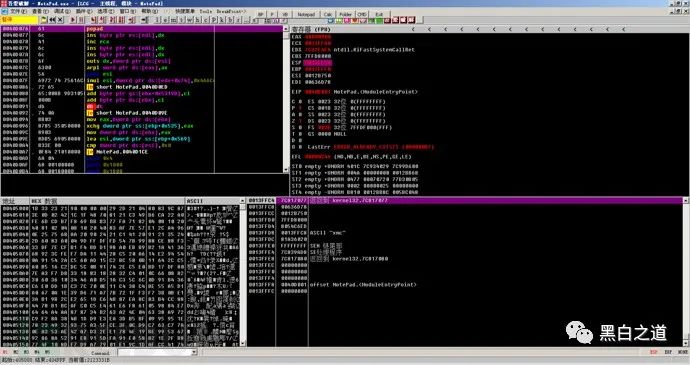690x365 pixels.
Task: Open the Tools menu
Action: coord(206,11)
